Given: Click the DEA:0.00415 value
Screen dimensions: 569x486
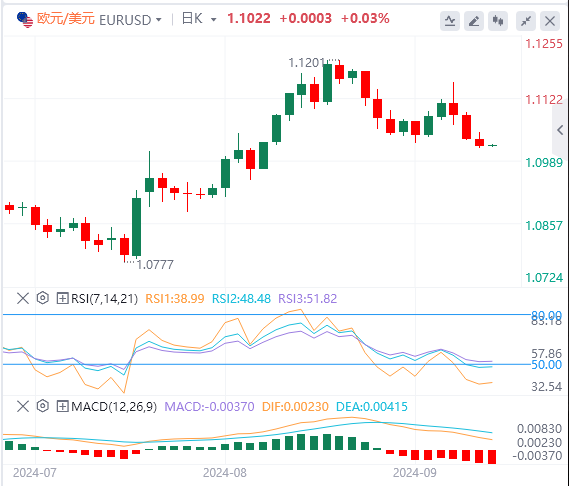Looking at the screenshot, I should (x=372, y=407).
